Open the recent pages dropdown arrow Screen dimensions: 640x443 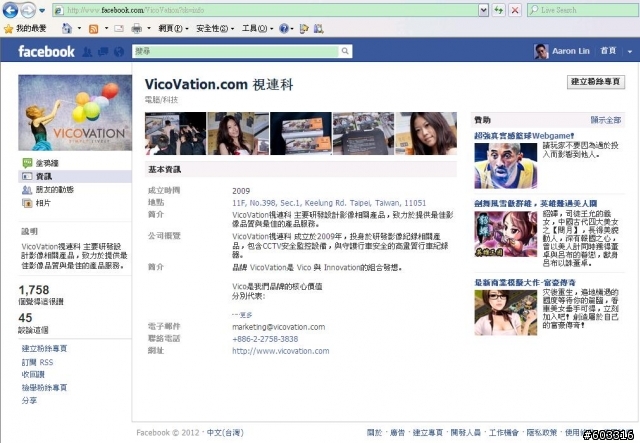(42, 11)
